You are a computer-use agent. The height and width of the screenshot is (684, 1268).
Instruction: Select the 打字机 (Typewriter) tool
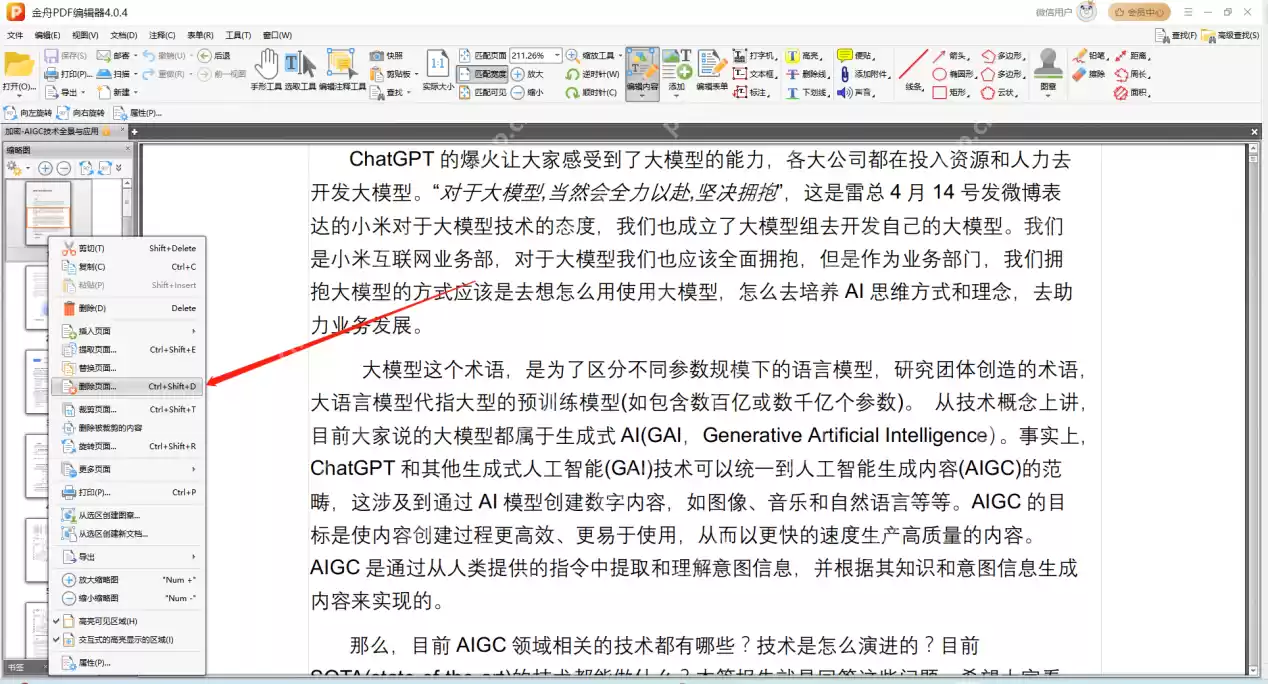[754, 58]
